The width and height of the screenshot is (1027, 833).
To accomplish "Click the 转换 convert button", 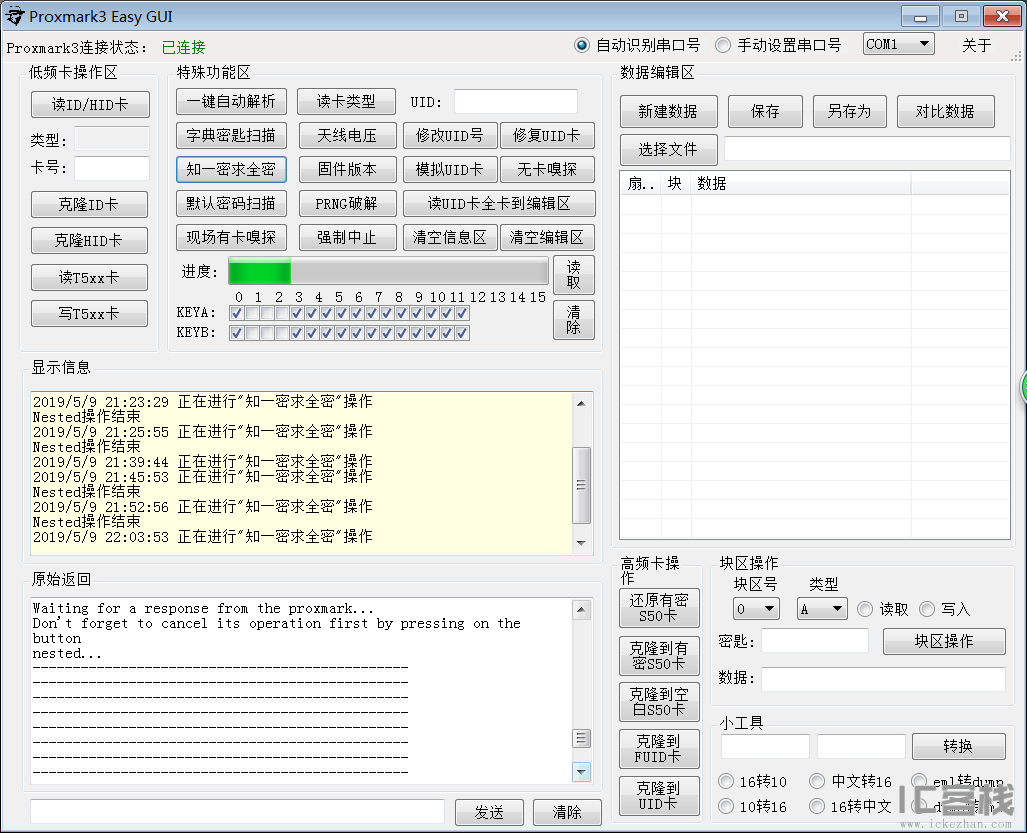I will tap(958, 746).
